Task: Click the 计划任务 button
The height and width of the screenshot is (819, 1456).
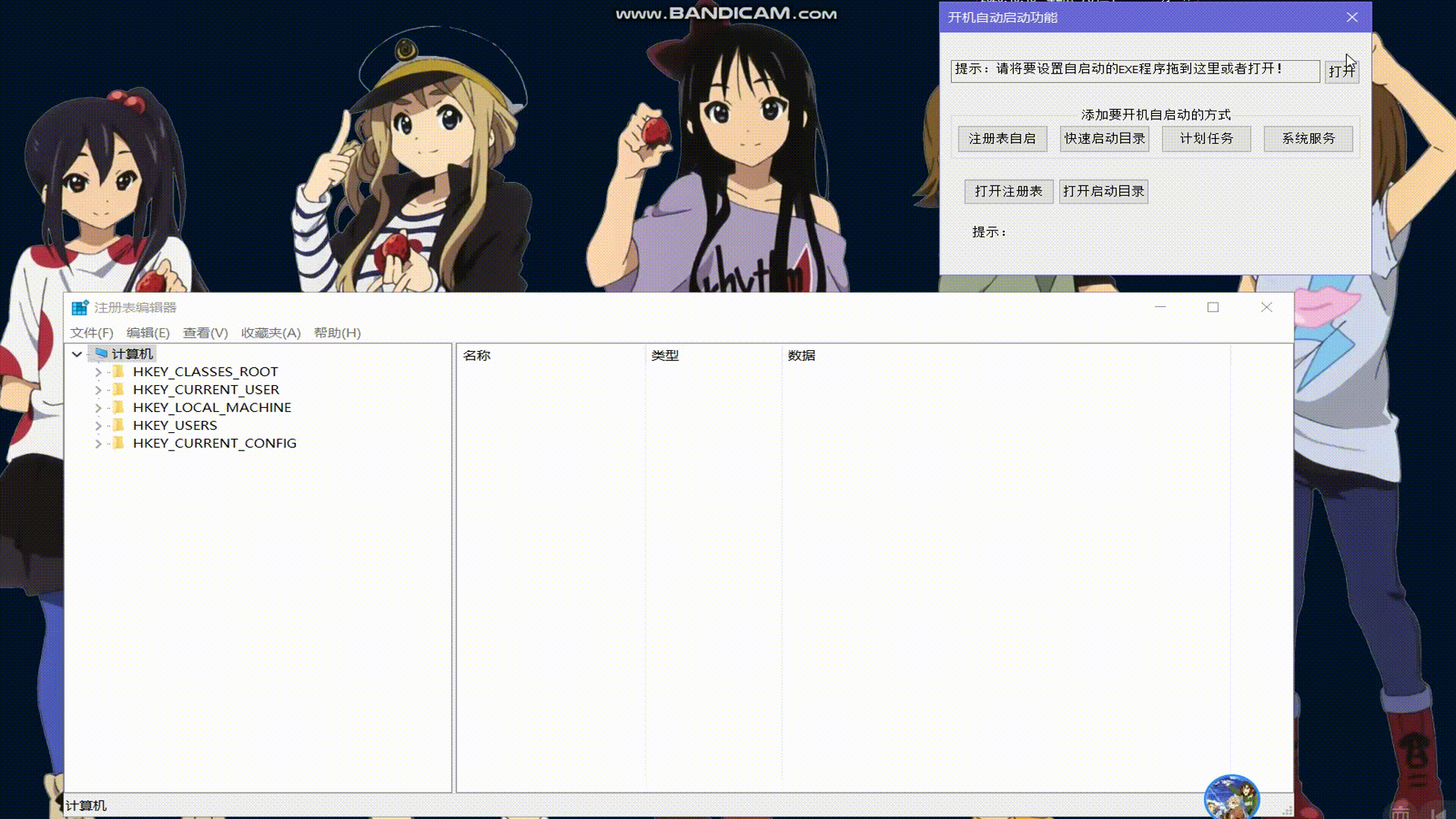Action: tap(1206, 139)
